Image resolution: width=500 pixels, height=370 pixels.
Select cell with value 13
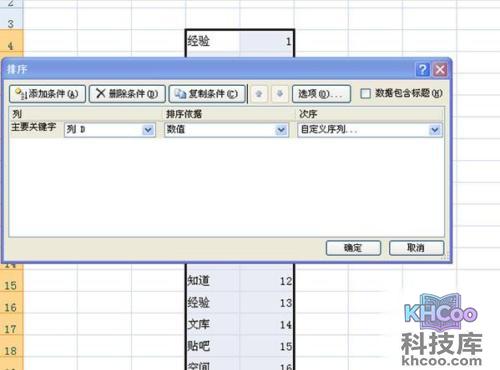(x=267, y=302)
